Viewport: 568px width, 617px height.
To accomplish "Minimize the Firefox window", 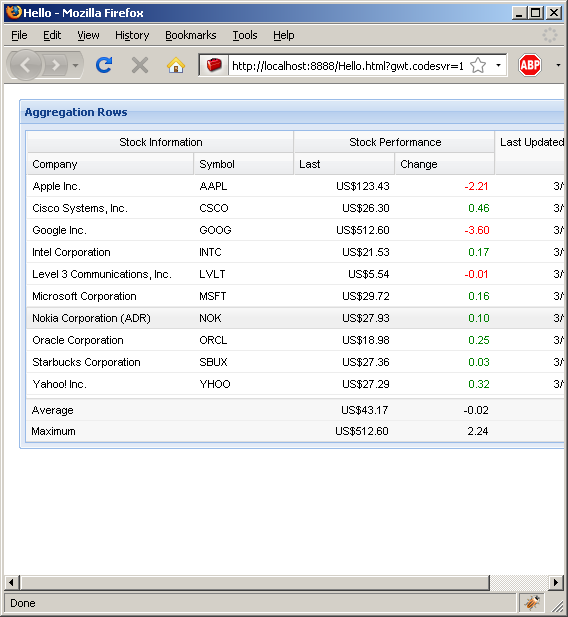I will pos(519,13).
